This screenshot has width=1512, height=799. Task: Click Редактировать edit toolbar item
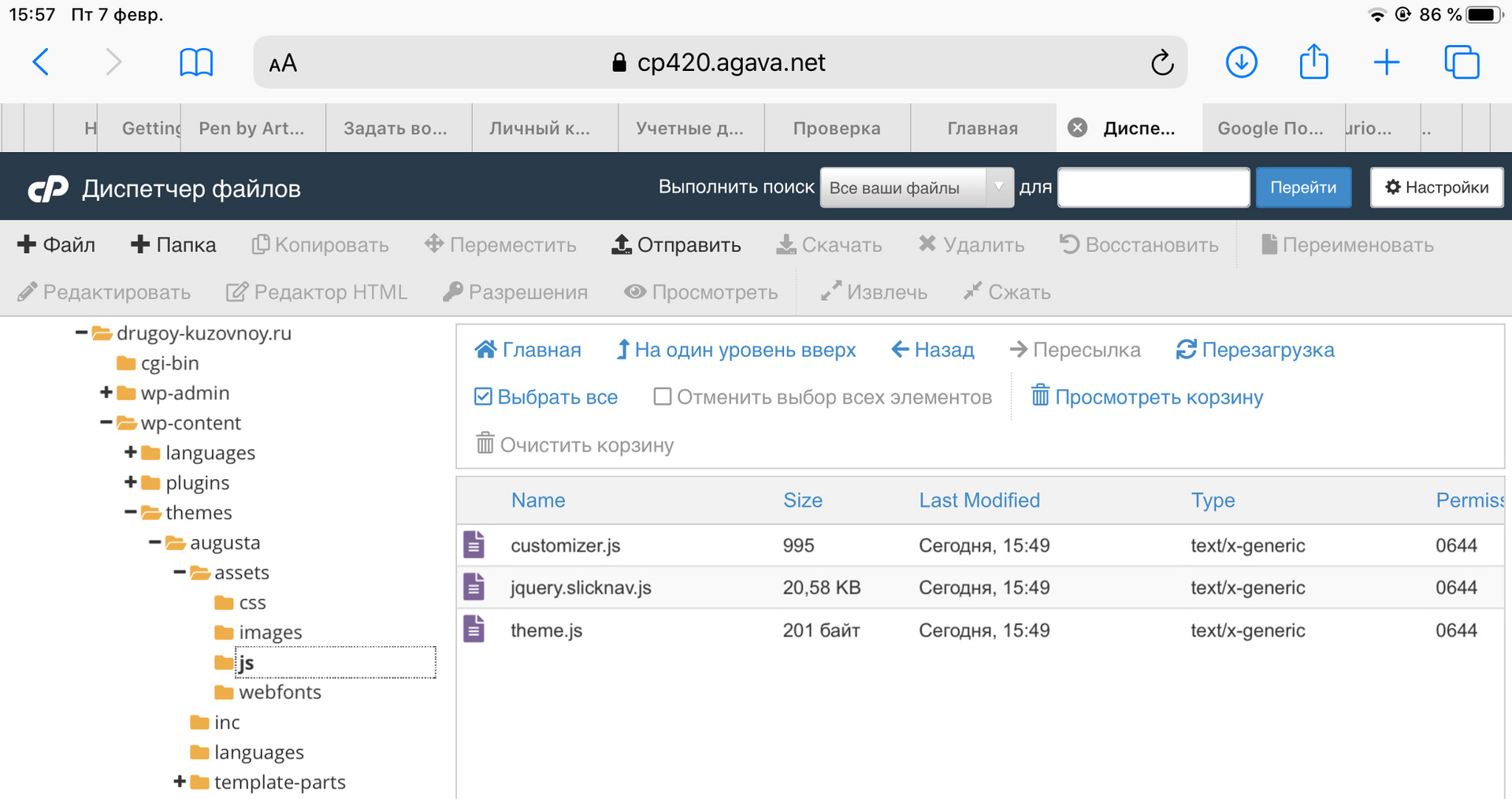[104, 292]
